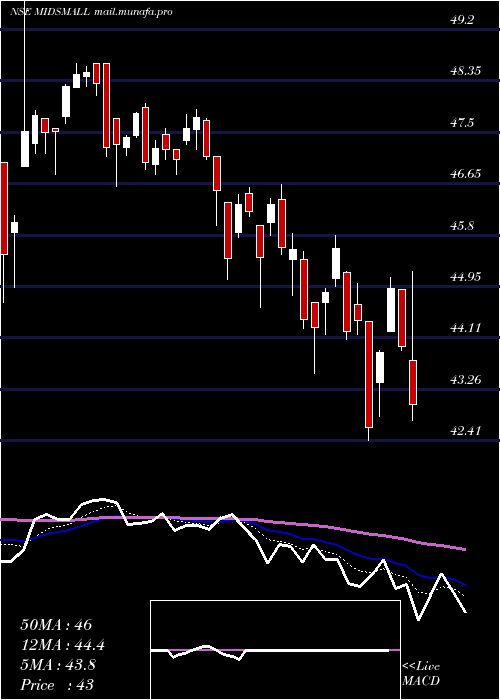The image size is (500, 700).
Task: Click inside the MACD indicator box
Action: coord(275,650)
